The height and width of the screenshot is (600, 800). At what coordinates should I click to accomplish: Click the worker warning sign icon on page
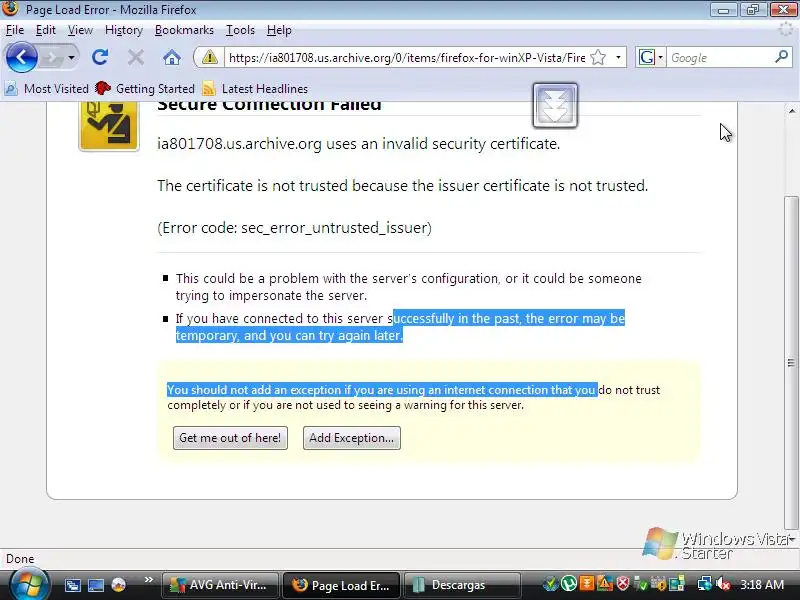(109, 126)
